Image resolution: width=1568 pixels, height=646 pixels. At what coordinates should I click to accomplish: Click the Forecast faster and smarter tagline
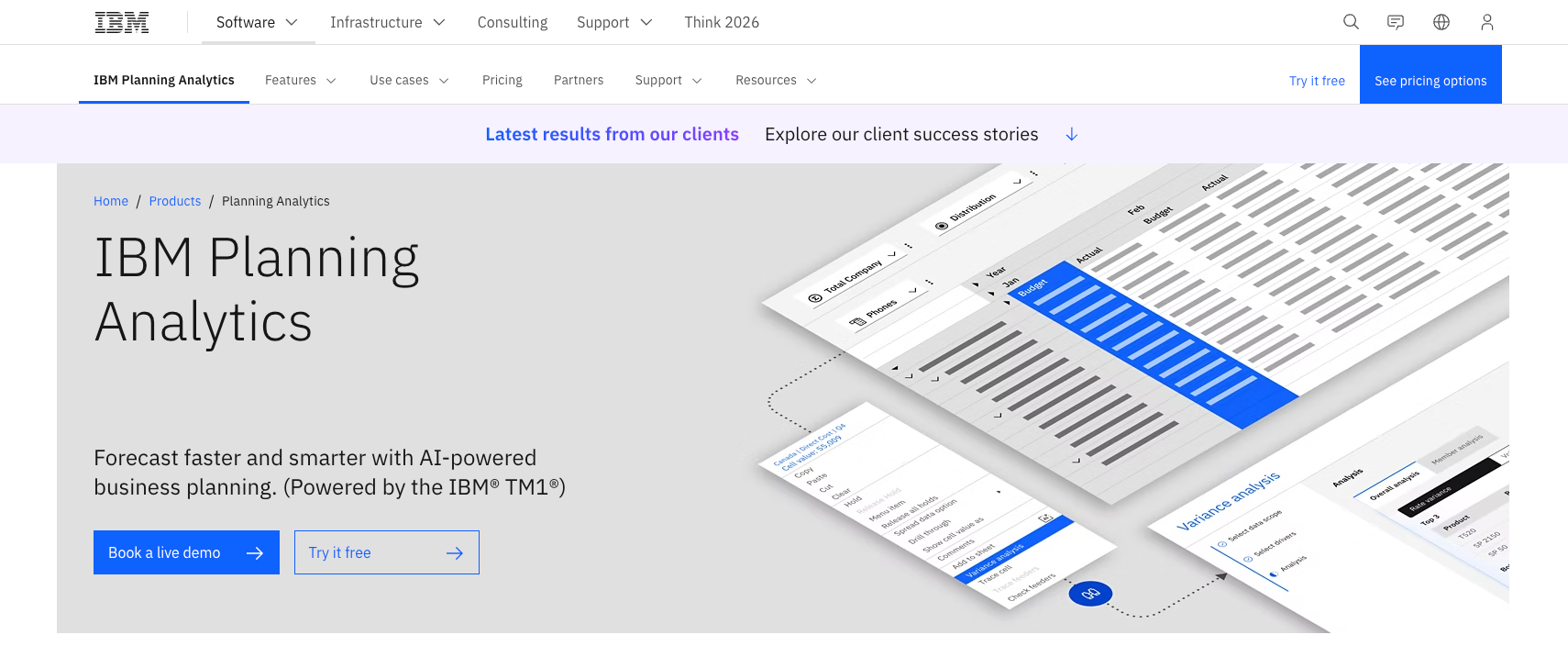point(330,473)
